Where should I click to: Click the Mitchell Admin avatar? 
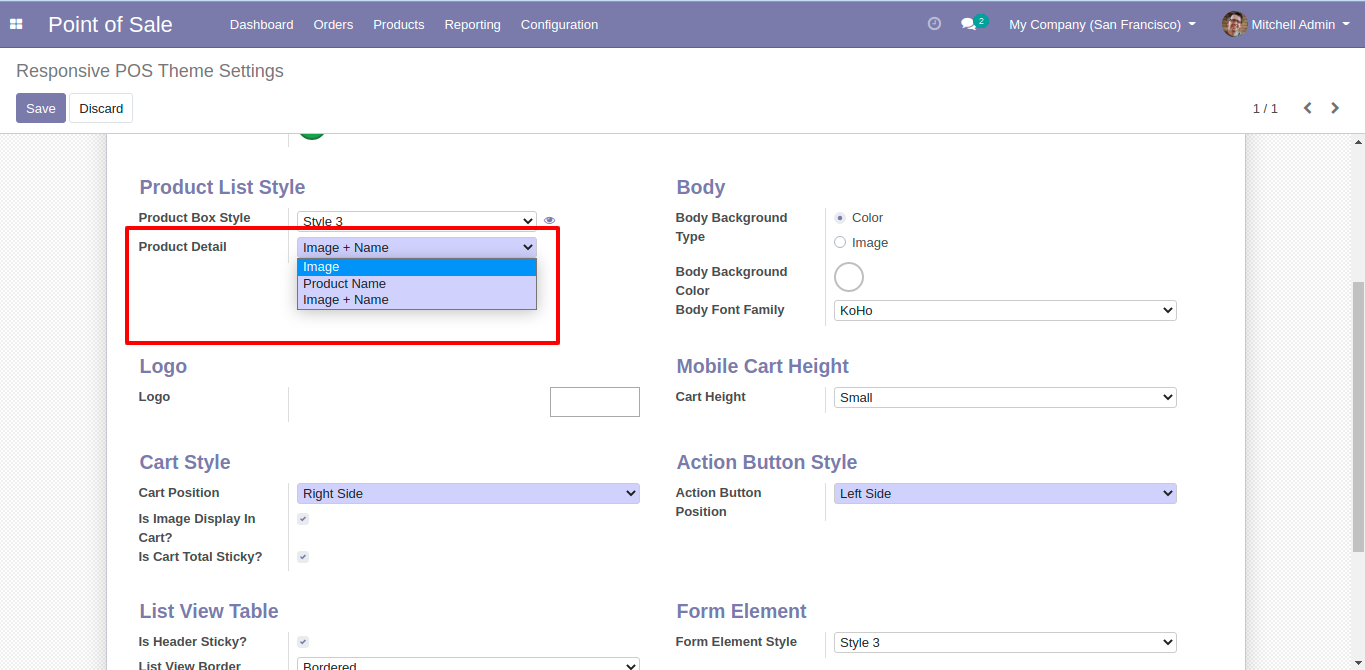(1234, 24)
